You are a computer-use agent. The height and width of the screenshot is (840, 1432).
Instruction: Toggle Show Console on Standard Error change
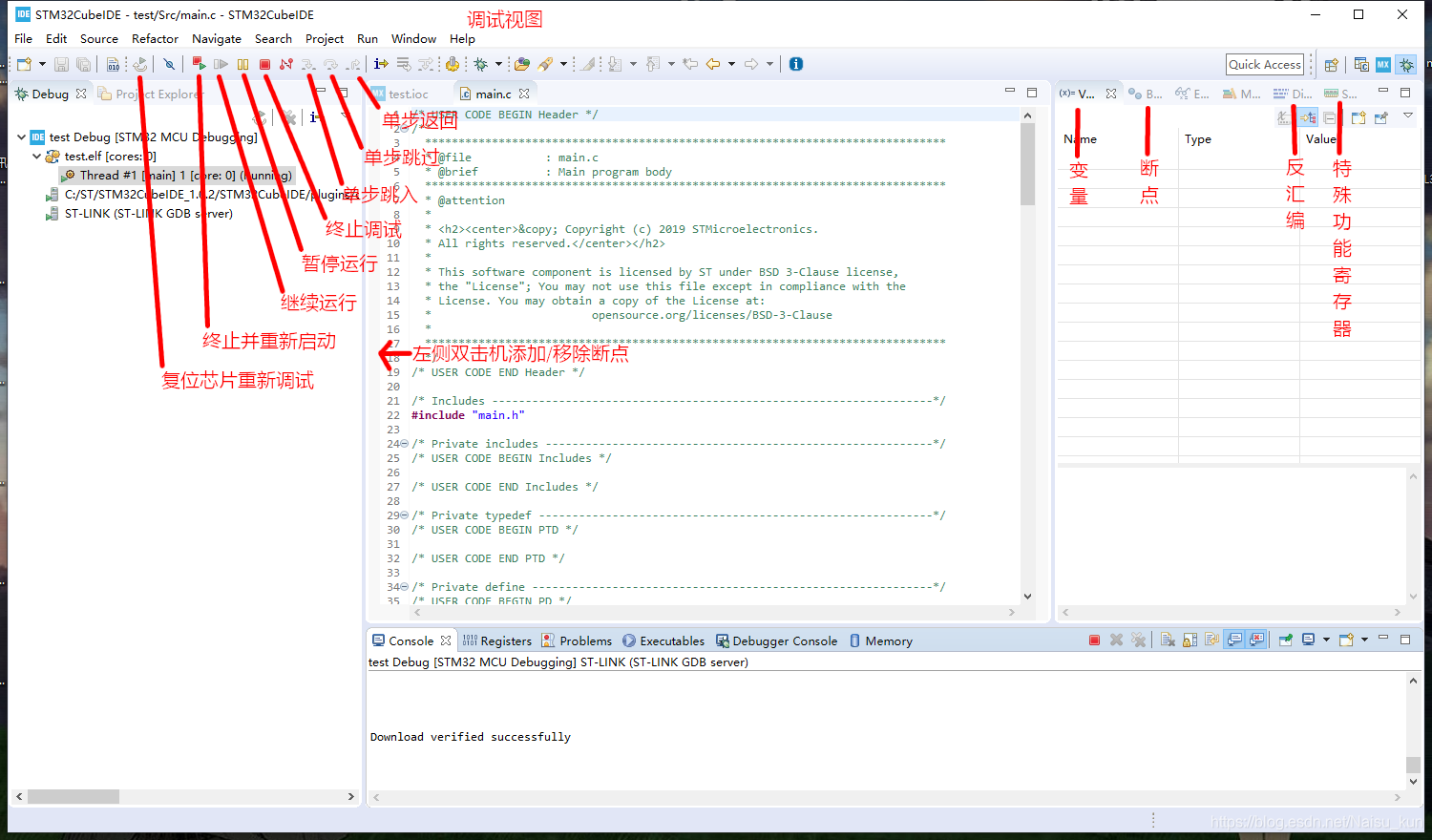click(x=1255, y=640)
